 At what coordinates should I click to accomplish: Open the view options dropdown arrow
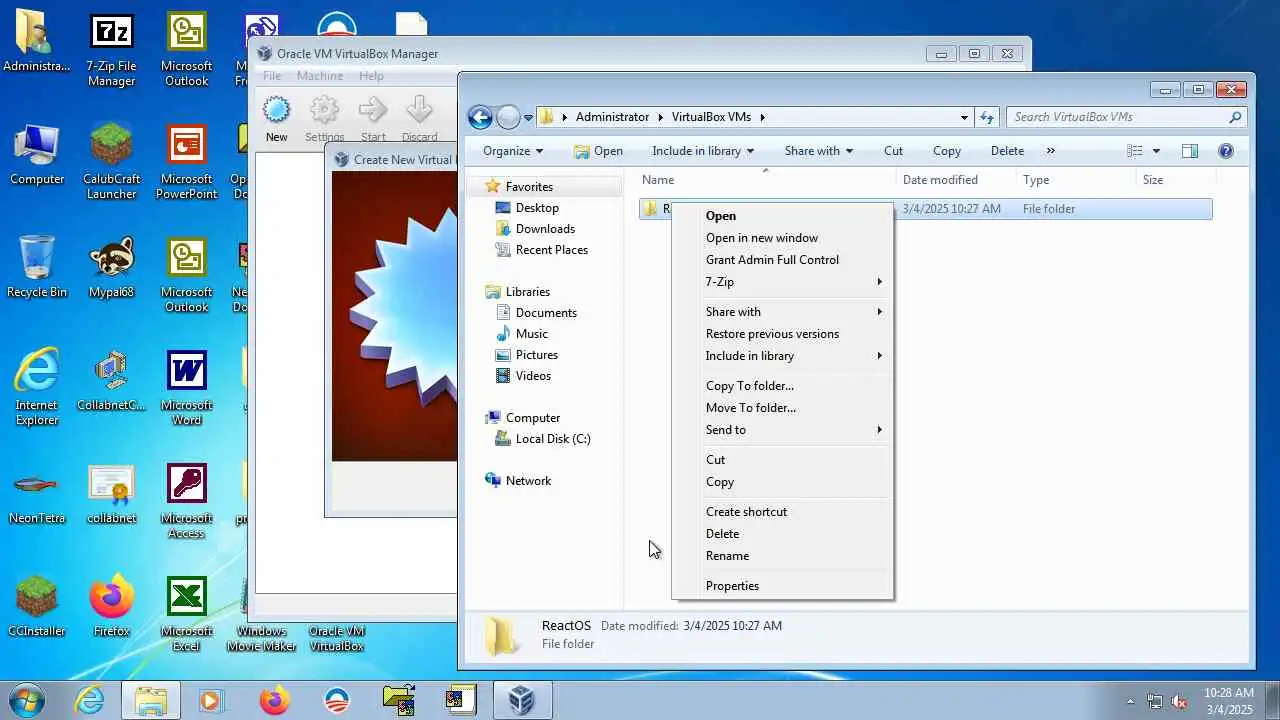point(1156,151)
